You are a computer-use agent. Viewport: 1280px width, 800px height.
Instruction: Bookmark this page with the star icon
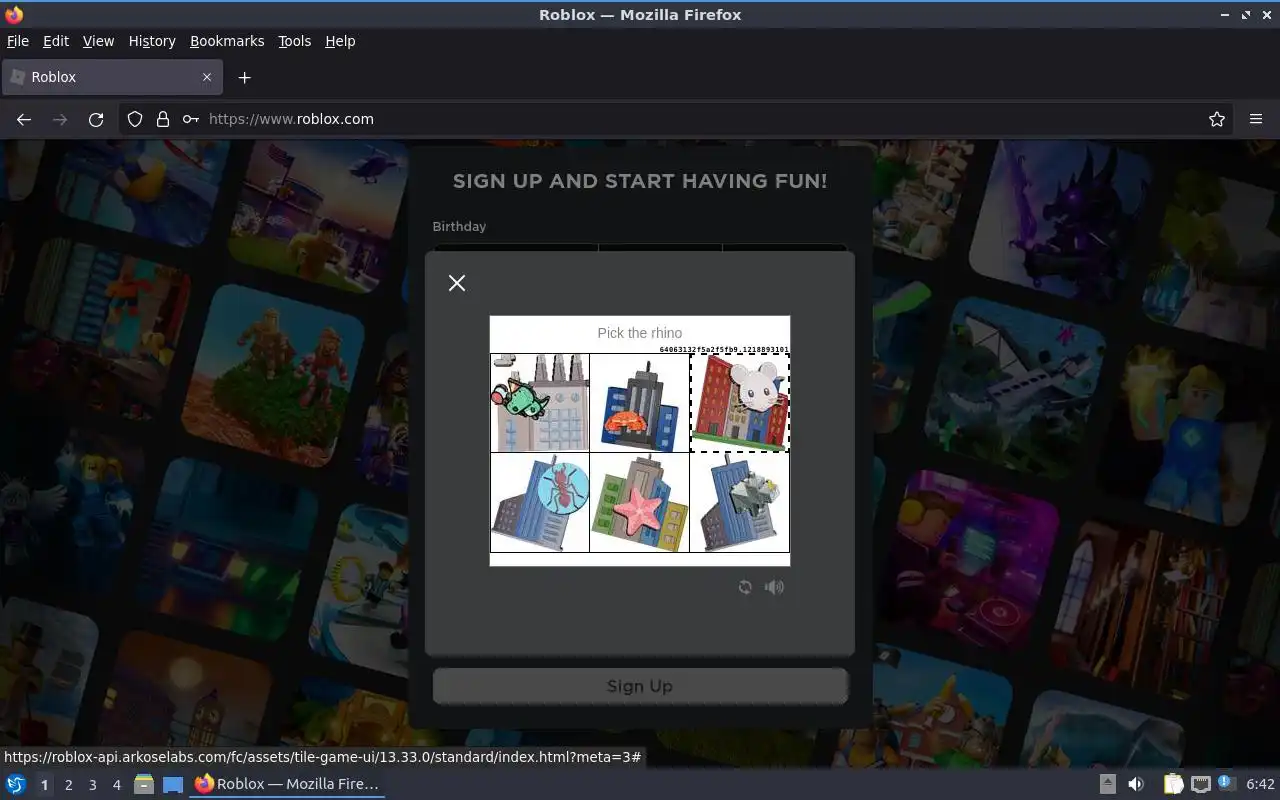click(x=1217, y=119)
